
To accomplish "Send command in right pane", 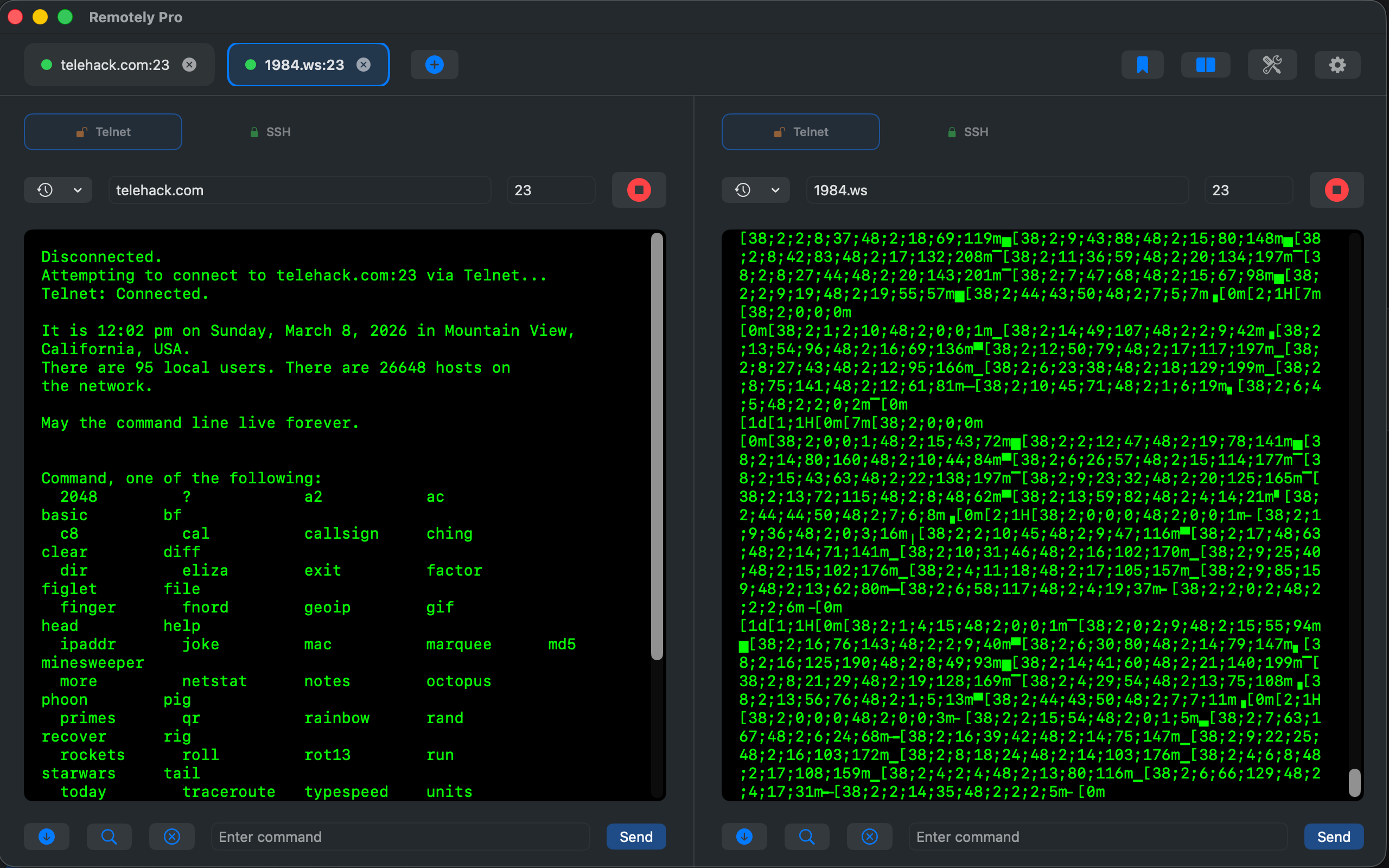I will click(x=1333, y=837).
